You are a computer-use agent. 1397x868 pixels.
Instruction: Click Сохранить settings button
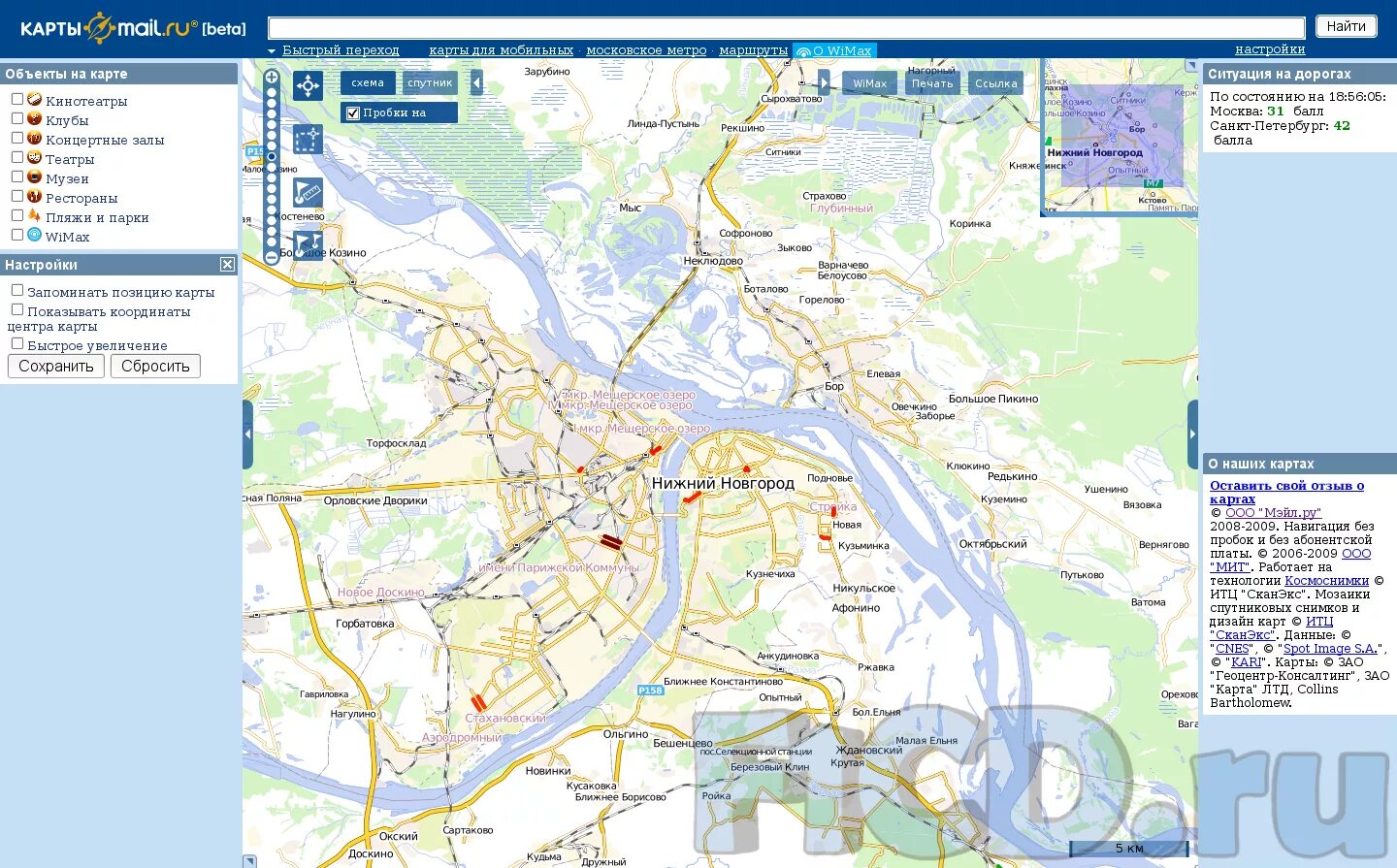pyautogui.click(x=56, y=366)
